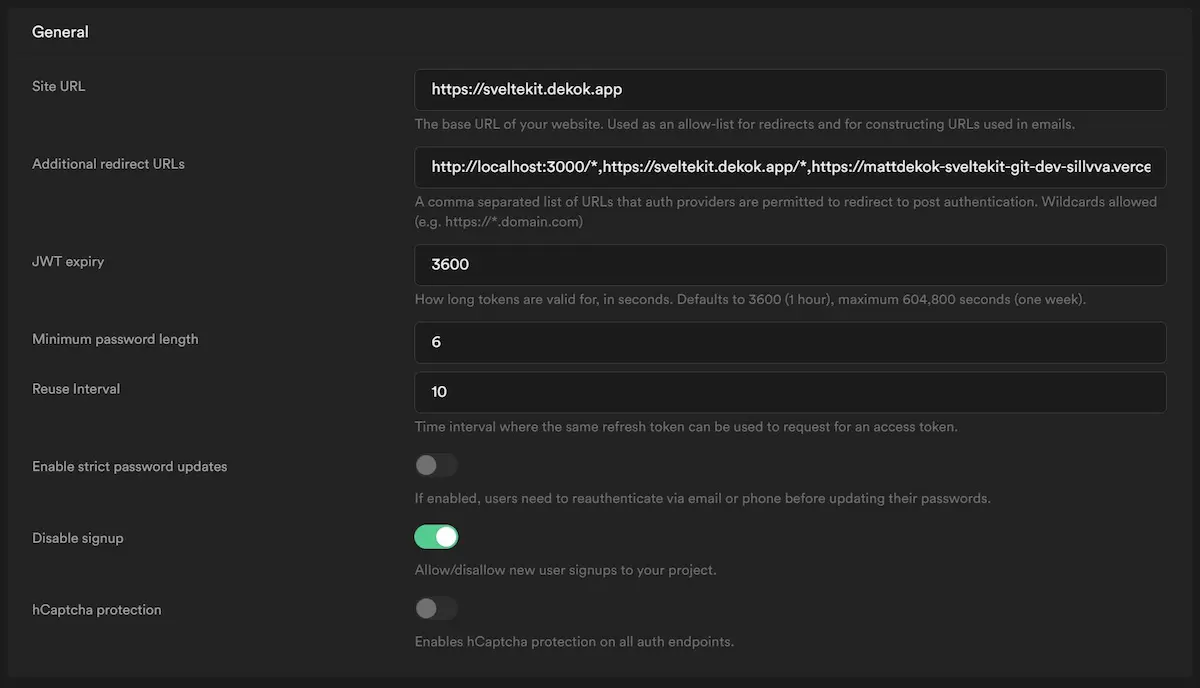This screenshot has height=688, width=1200.
Task: Click the "JWT expiry" label
Action: click(68, 262)
